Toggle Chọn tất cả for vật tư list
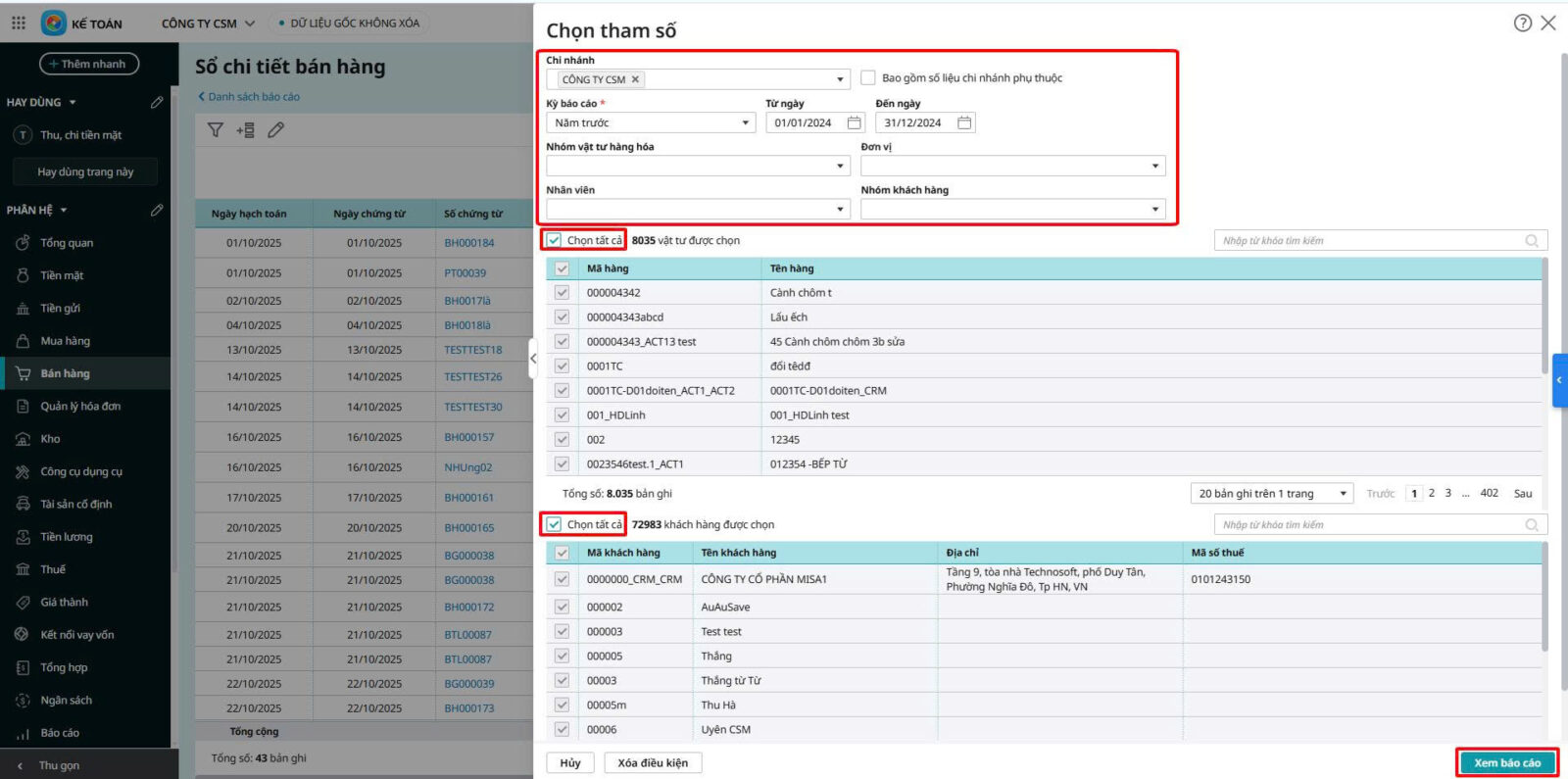Screen dimensions: 1568x779 click(x=555, y=240)
